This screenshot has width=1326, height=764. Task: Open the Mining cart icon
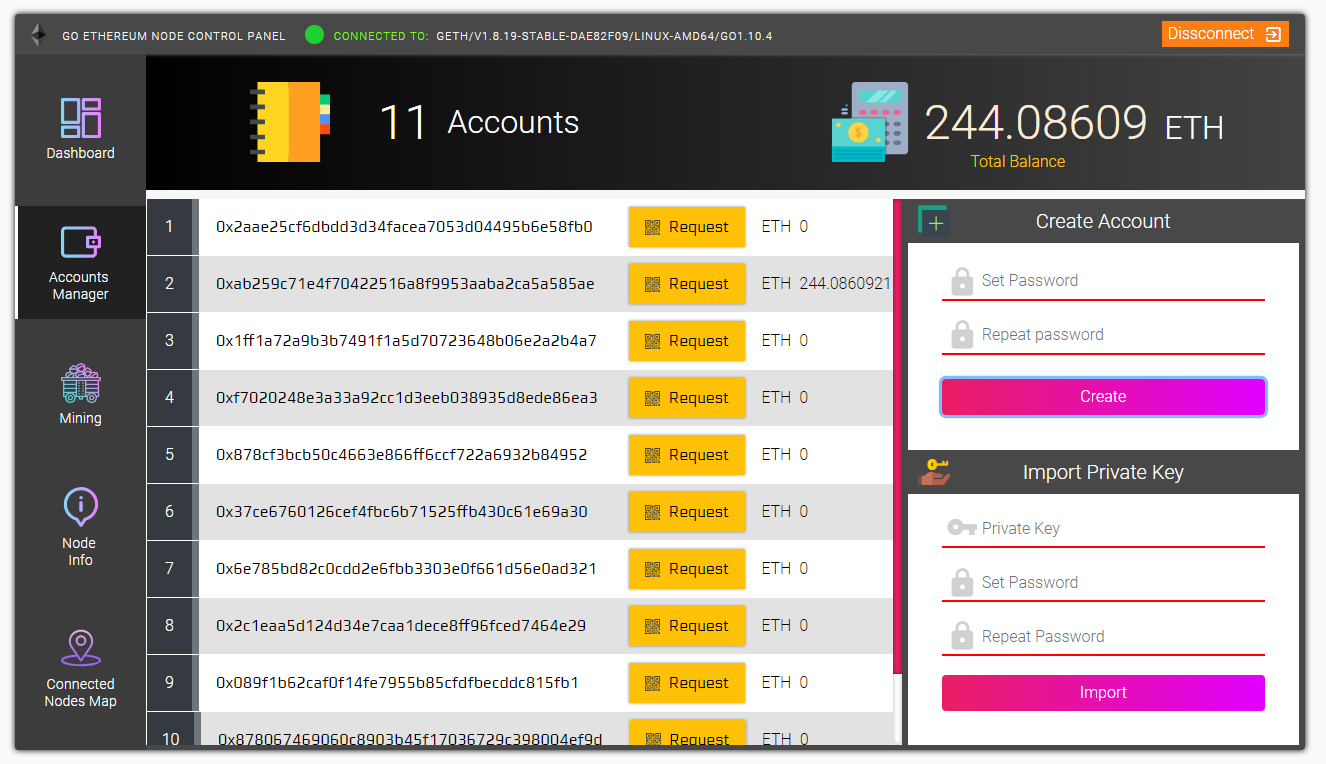[80, 383]
